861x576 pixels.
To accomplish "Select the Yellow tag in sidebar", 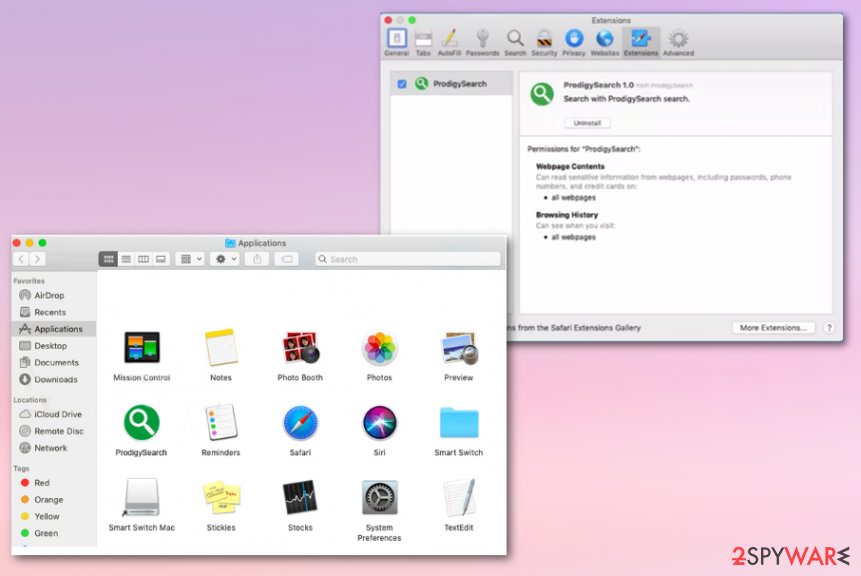I will (x=54, y=516).
